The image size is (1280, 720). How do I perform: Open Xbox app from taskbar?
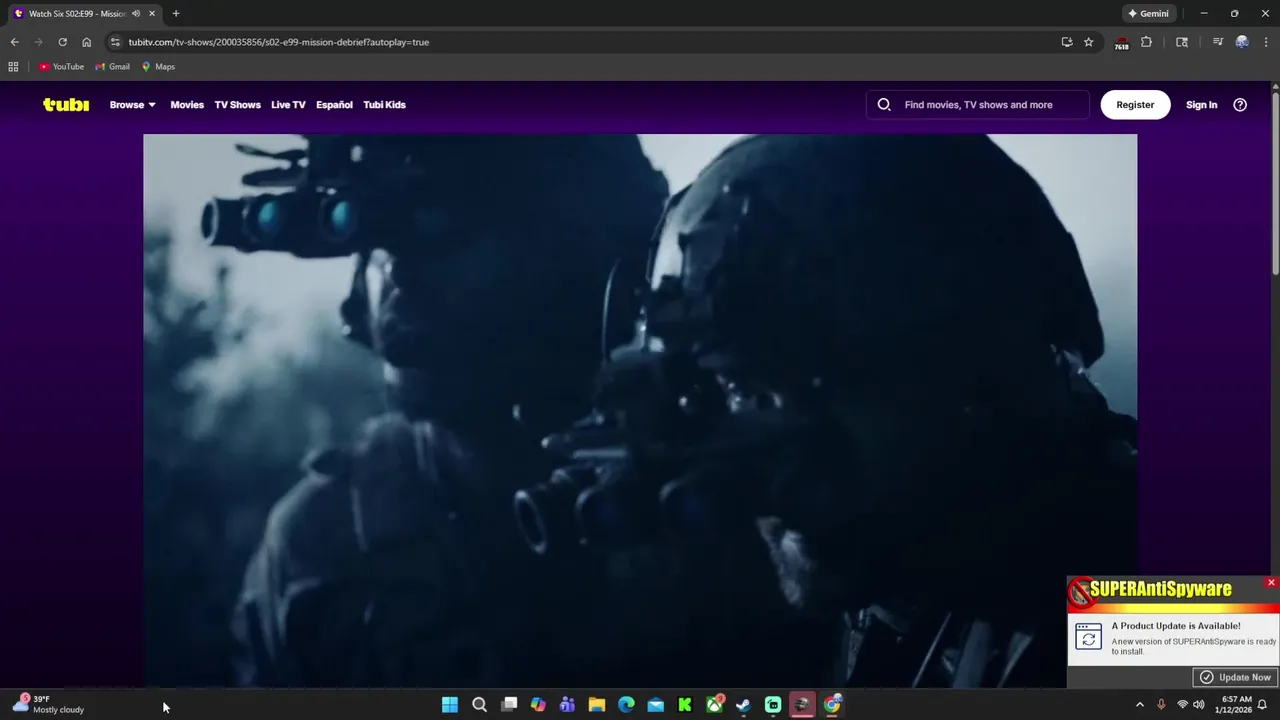714,705
